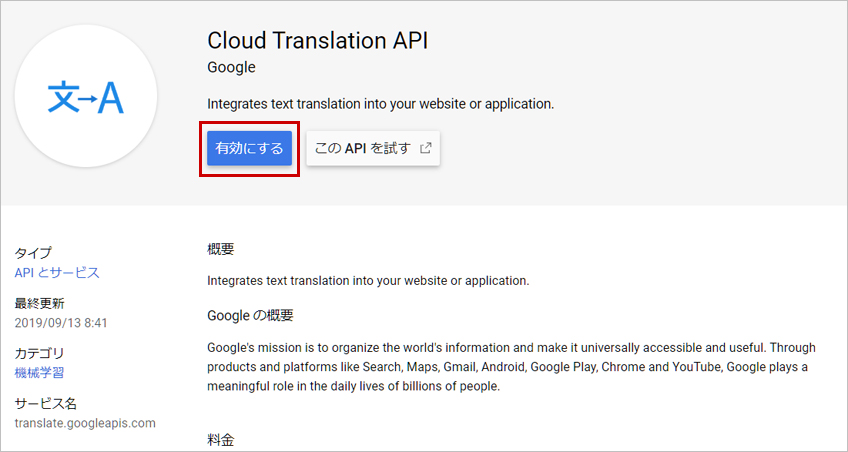
Task: Click the Google の概要 section heading
Action: point(250,315)
